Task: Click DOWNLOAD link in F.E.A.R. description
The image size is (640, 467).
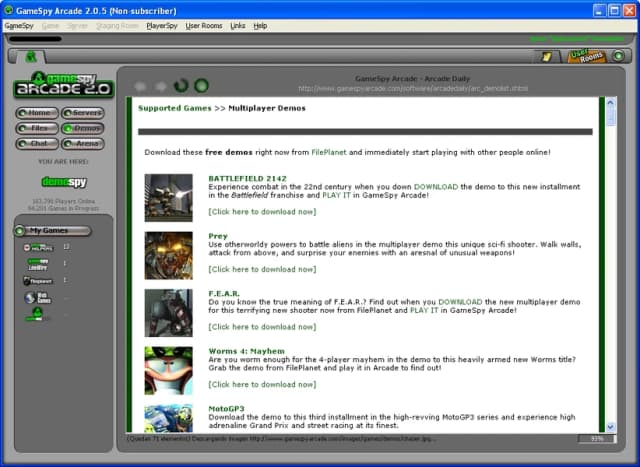Action: pyautogui.click(x=460, y=302)
